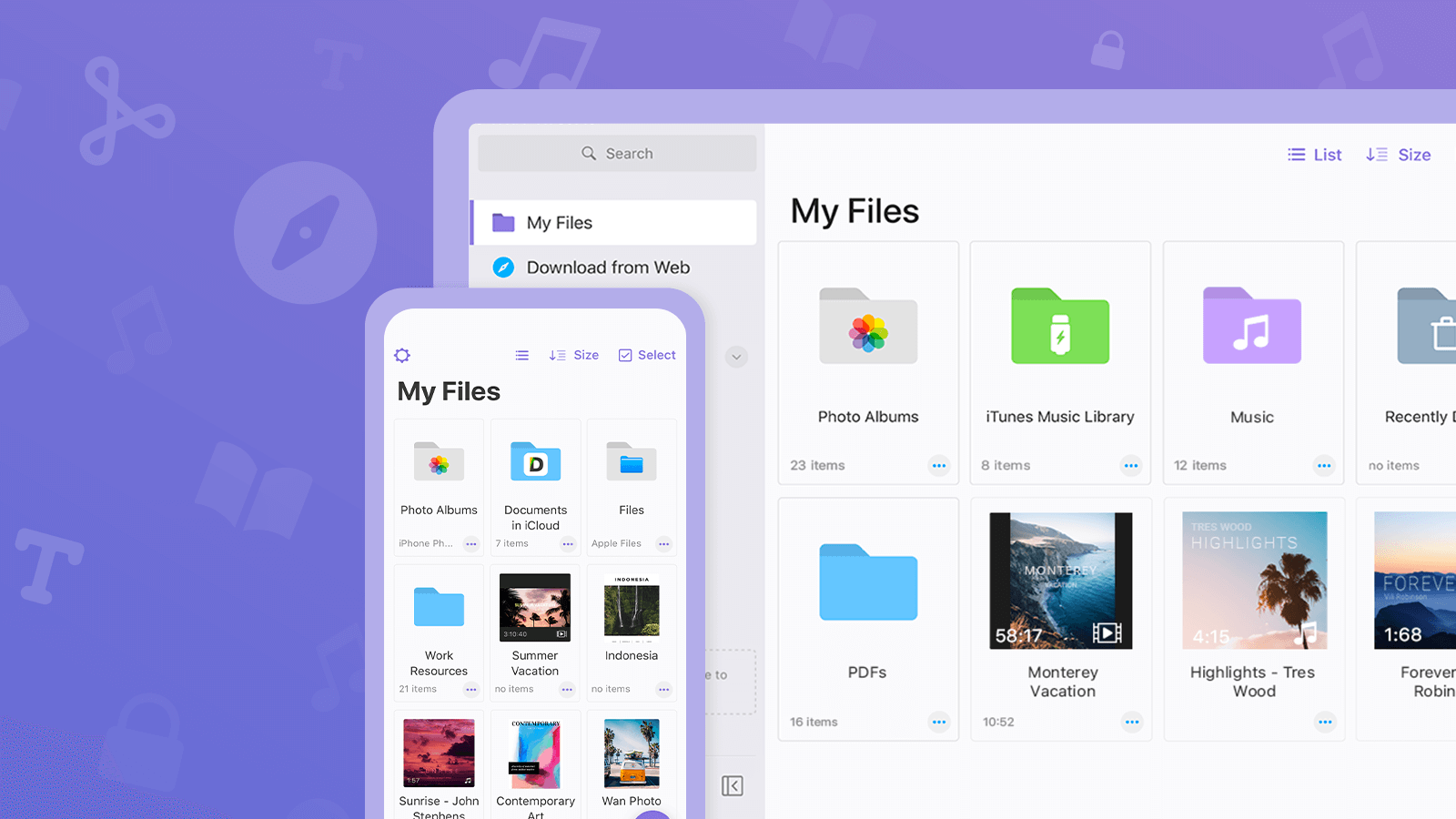This screenshot has height=819, width=1456.
Task: Open Photo Albums folder on phone
Action: [439, 461]
